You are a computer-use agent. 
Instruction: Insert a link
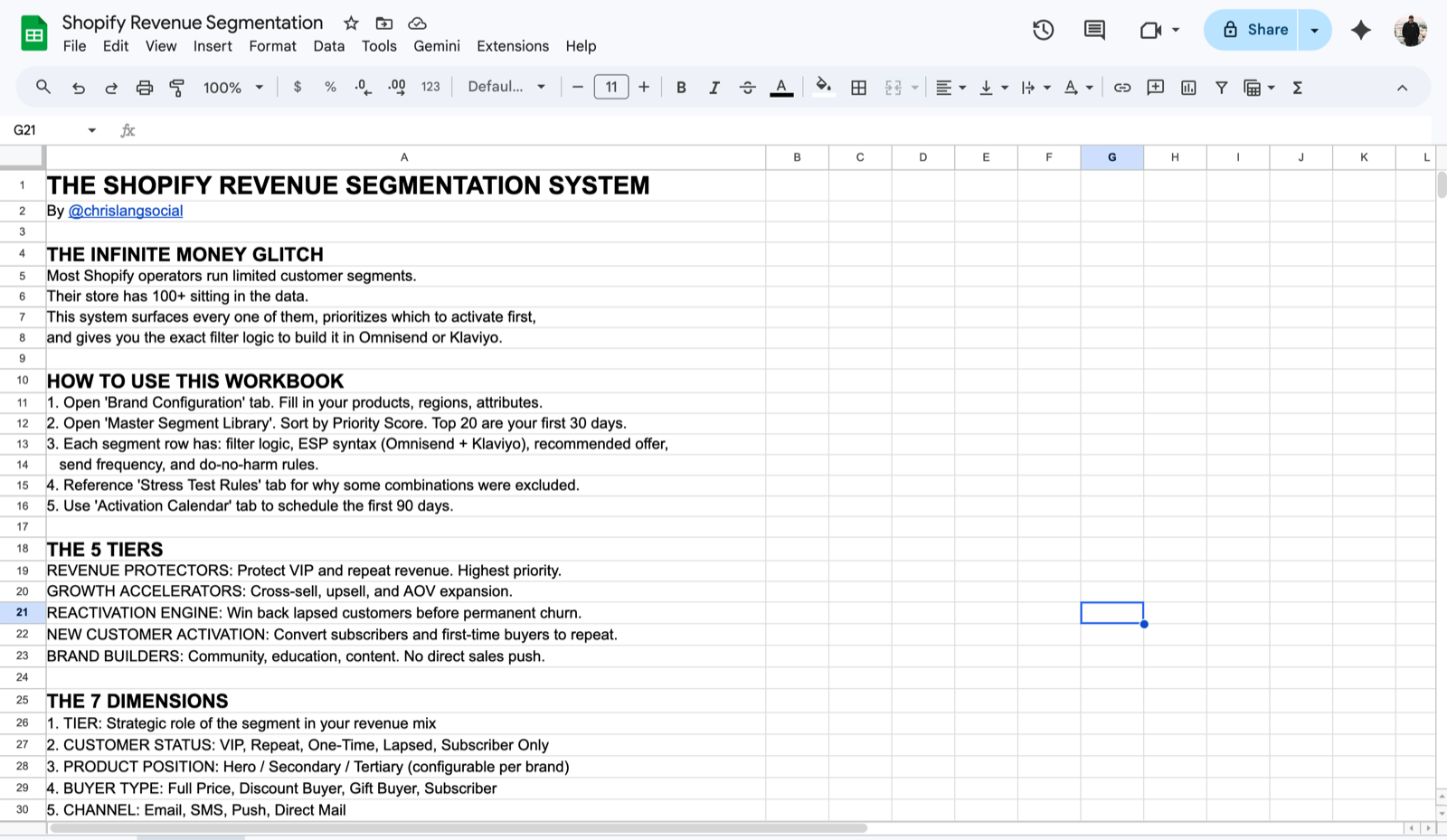pos(1122,88)
